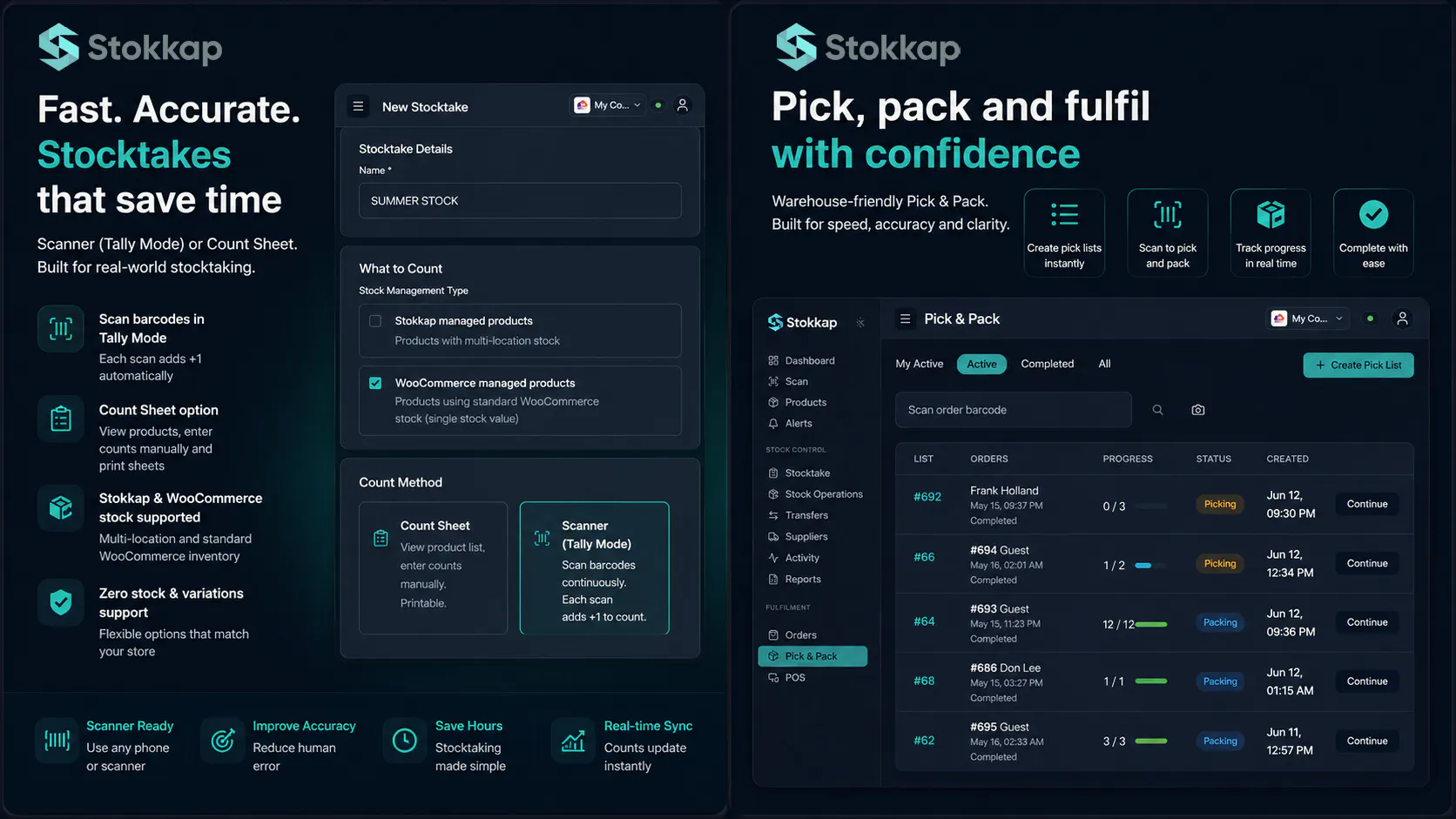This screenshot has width=1456, height=819.
Task: Select the Frank Holland order text
Action: click(x=1004, y=491)
